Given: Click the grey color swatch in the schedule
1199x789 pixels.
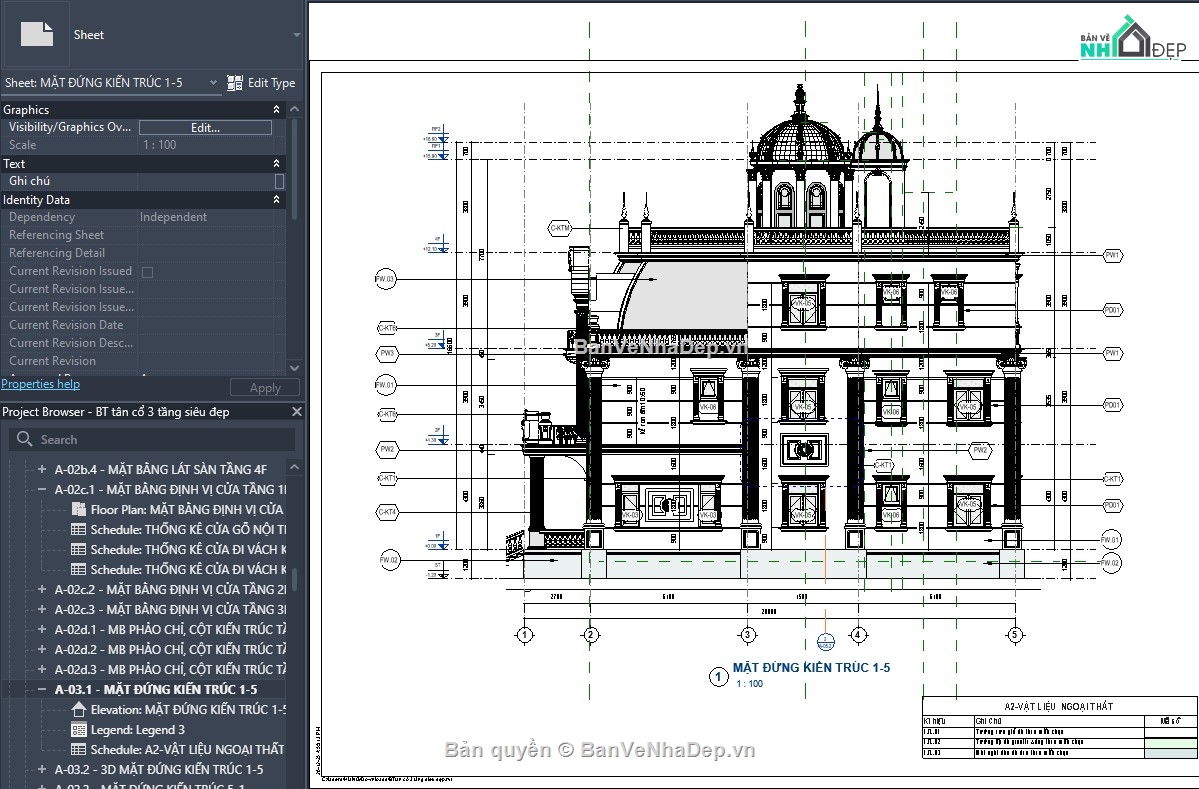Looking at the screenshot, I should click(1170, 753).
